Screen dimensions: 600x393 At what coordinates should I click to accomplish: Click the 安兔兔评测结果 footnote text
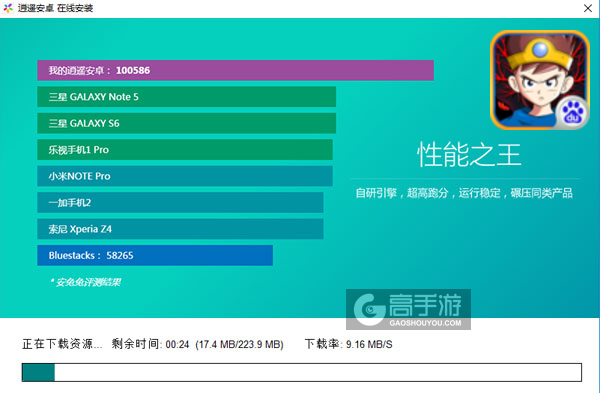pos(85,282)
